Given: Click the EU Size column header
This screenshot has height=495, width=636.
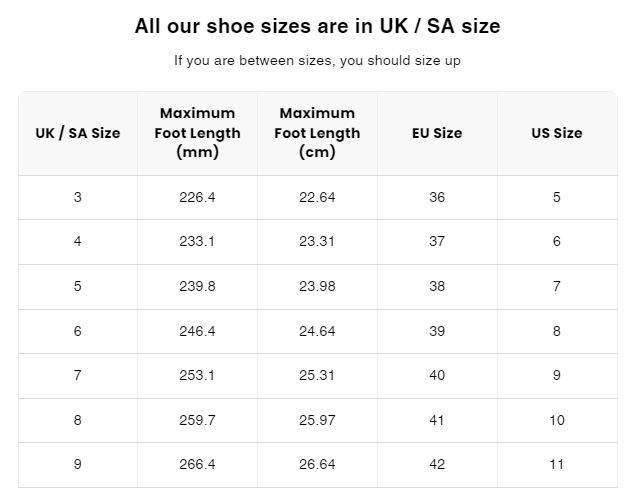Looking at the screenshot, I should 437,133.
